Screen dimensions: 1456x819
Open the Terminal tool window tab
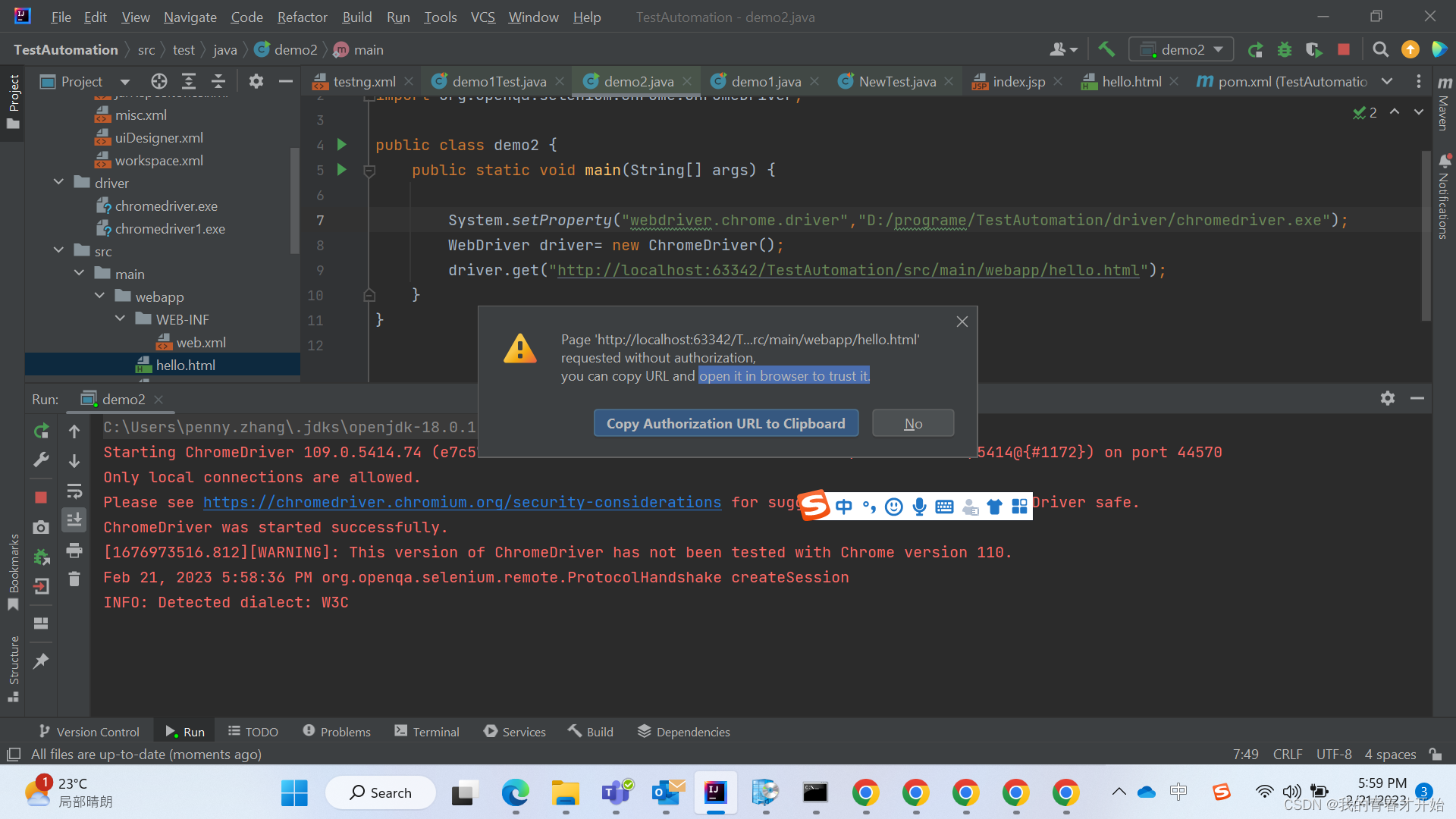coord(427,731)
